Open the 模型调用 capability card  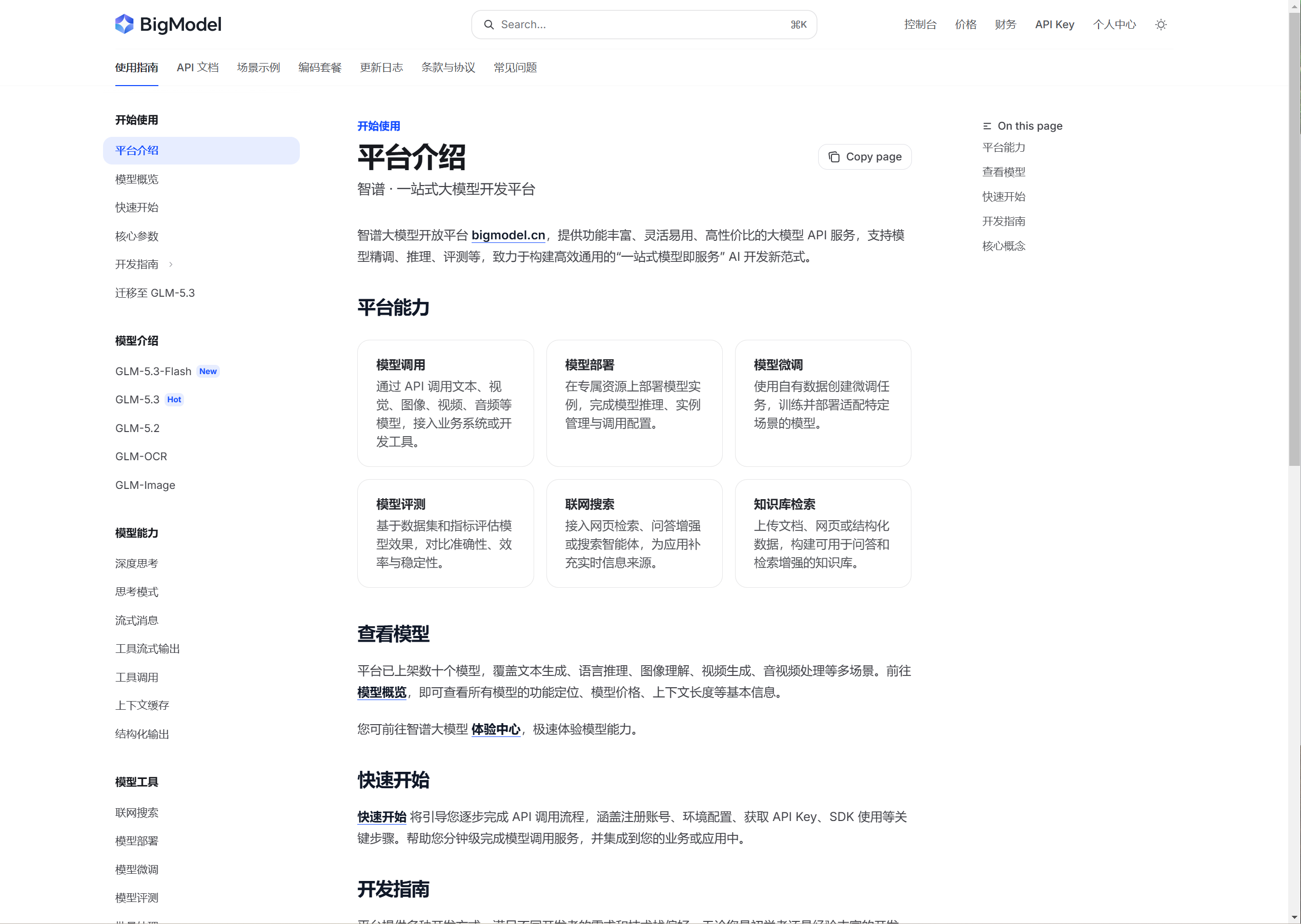tap(445, 403)
